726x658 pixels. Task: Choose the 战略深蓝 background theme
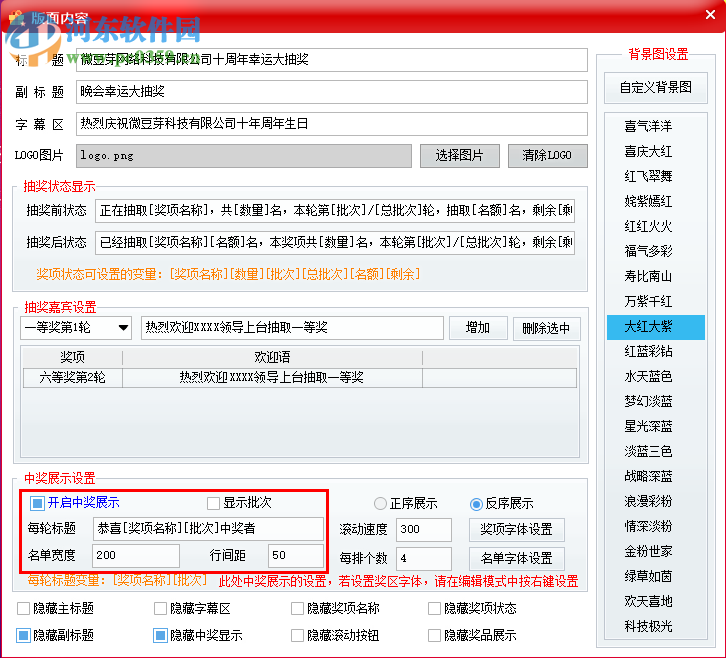click(x=656, y=476)
